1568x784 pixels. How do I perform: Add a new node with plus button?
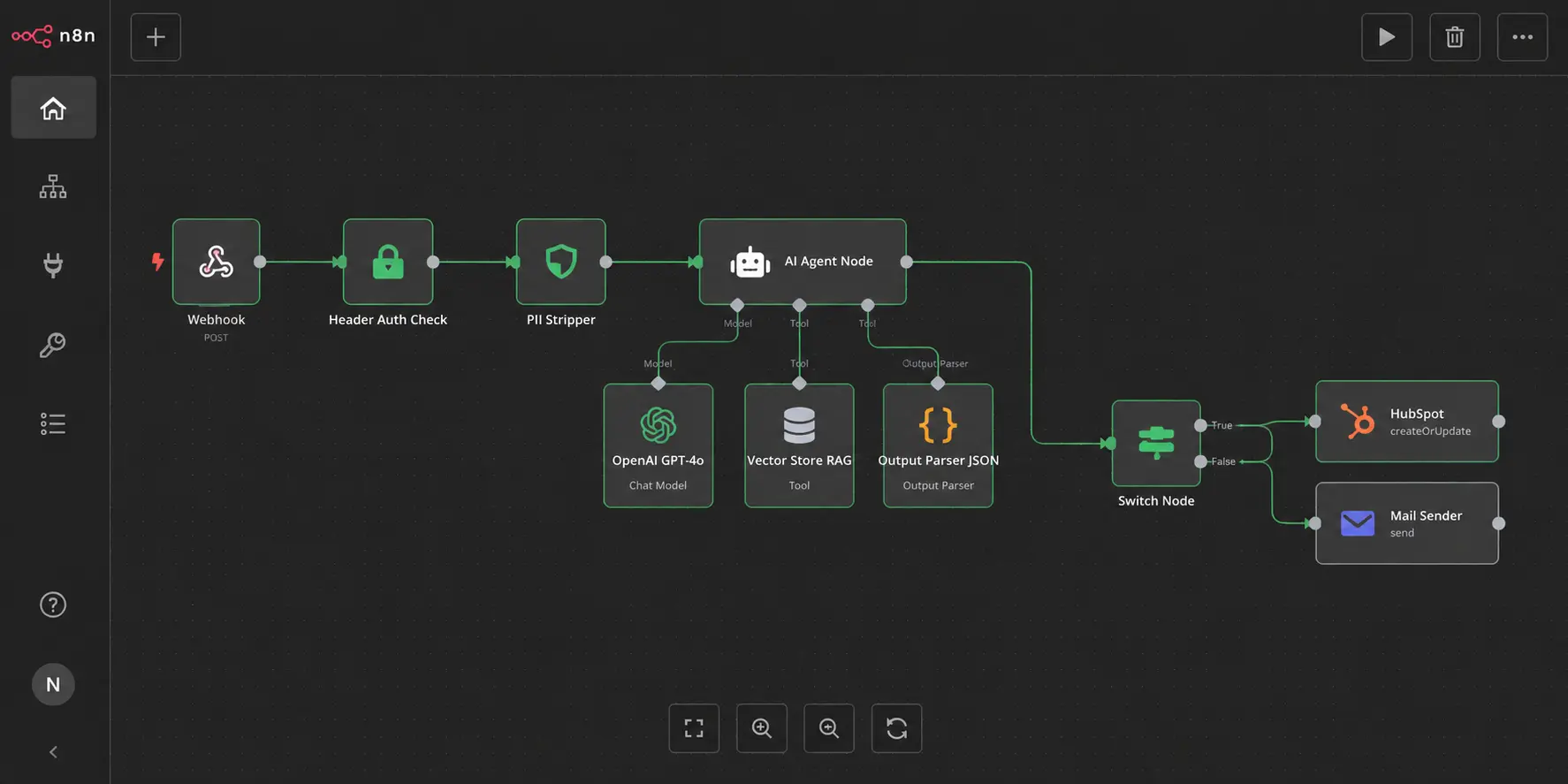(156, 37)
